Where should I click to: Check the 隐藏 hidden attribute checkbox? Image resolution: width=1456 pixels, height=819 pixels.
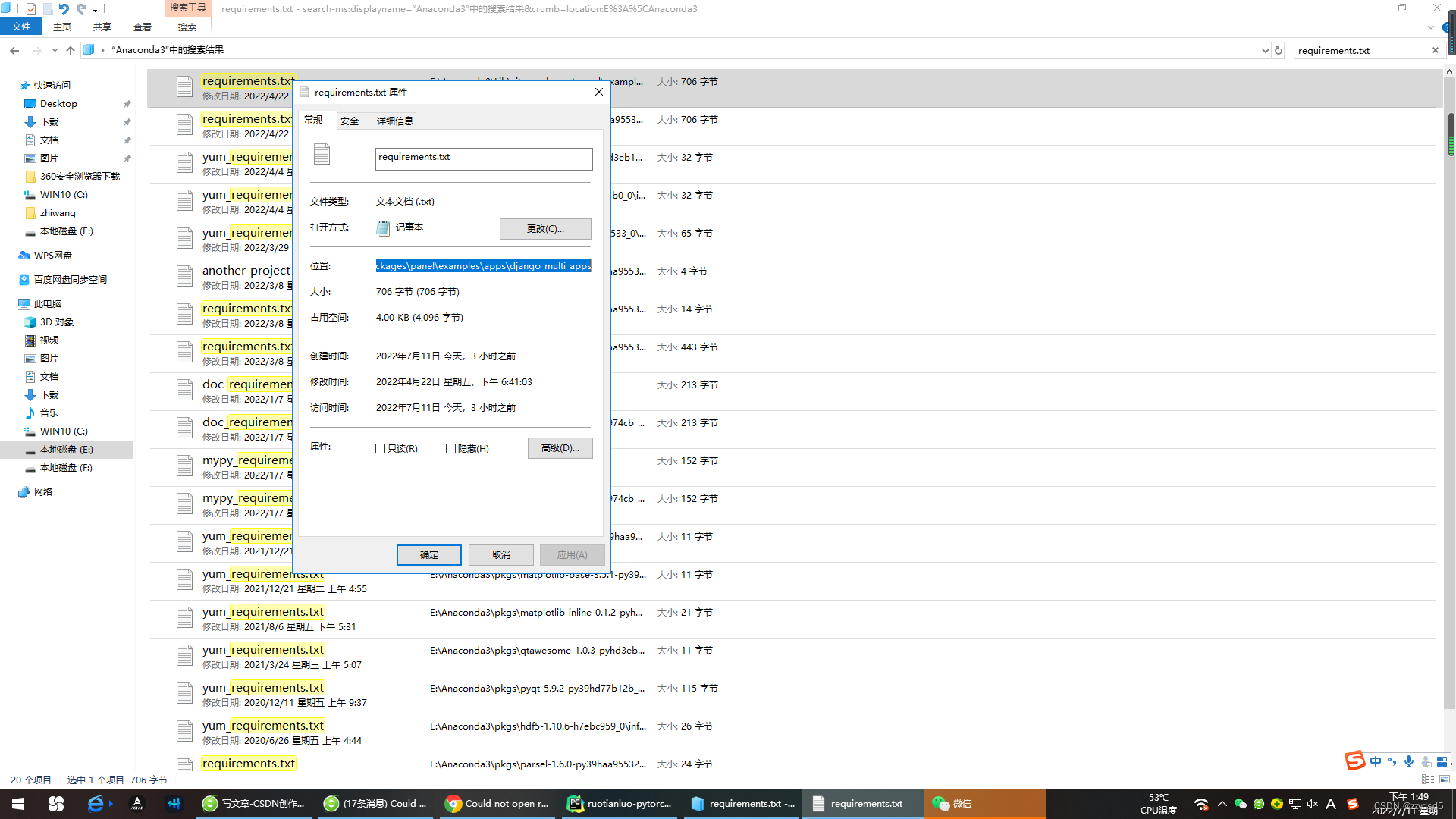pos(450,448)
